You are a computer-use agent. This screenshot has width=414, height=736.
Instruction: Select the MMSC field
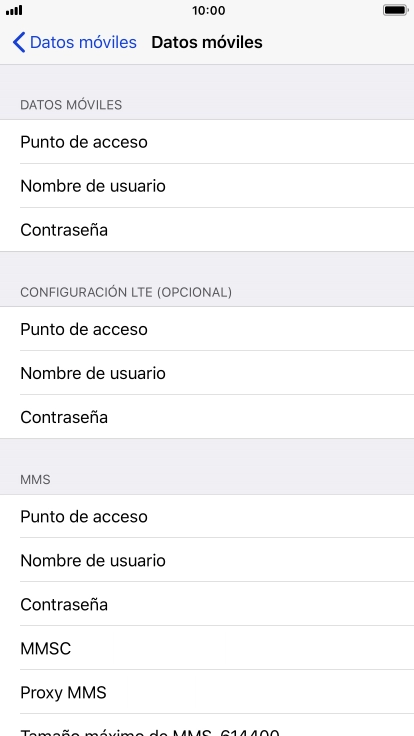tap(207, 648)
